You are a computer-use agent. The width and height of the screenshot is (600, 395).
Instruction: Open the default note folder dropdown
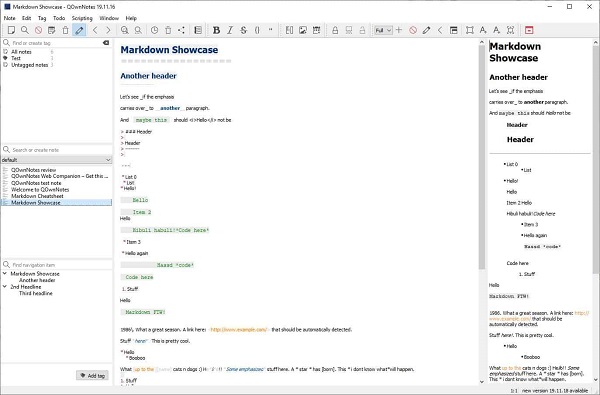tap(57, 160)
